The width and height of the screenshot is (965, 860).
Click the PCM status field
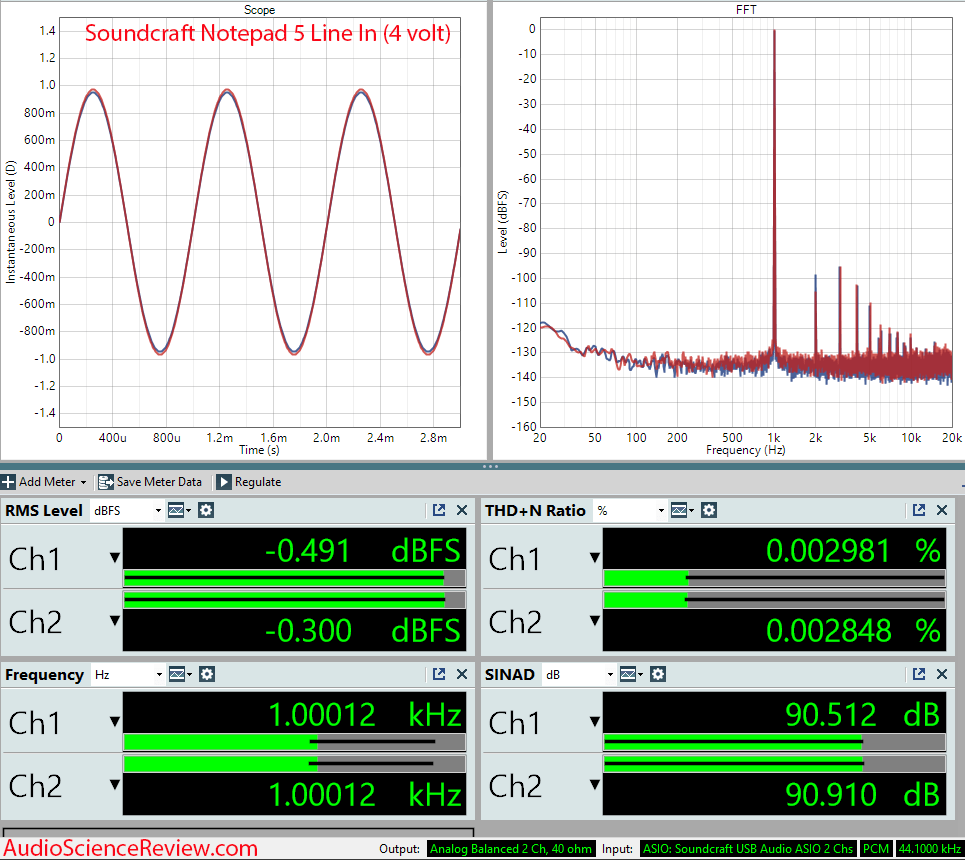(876, 849)
